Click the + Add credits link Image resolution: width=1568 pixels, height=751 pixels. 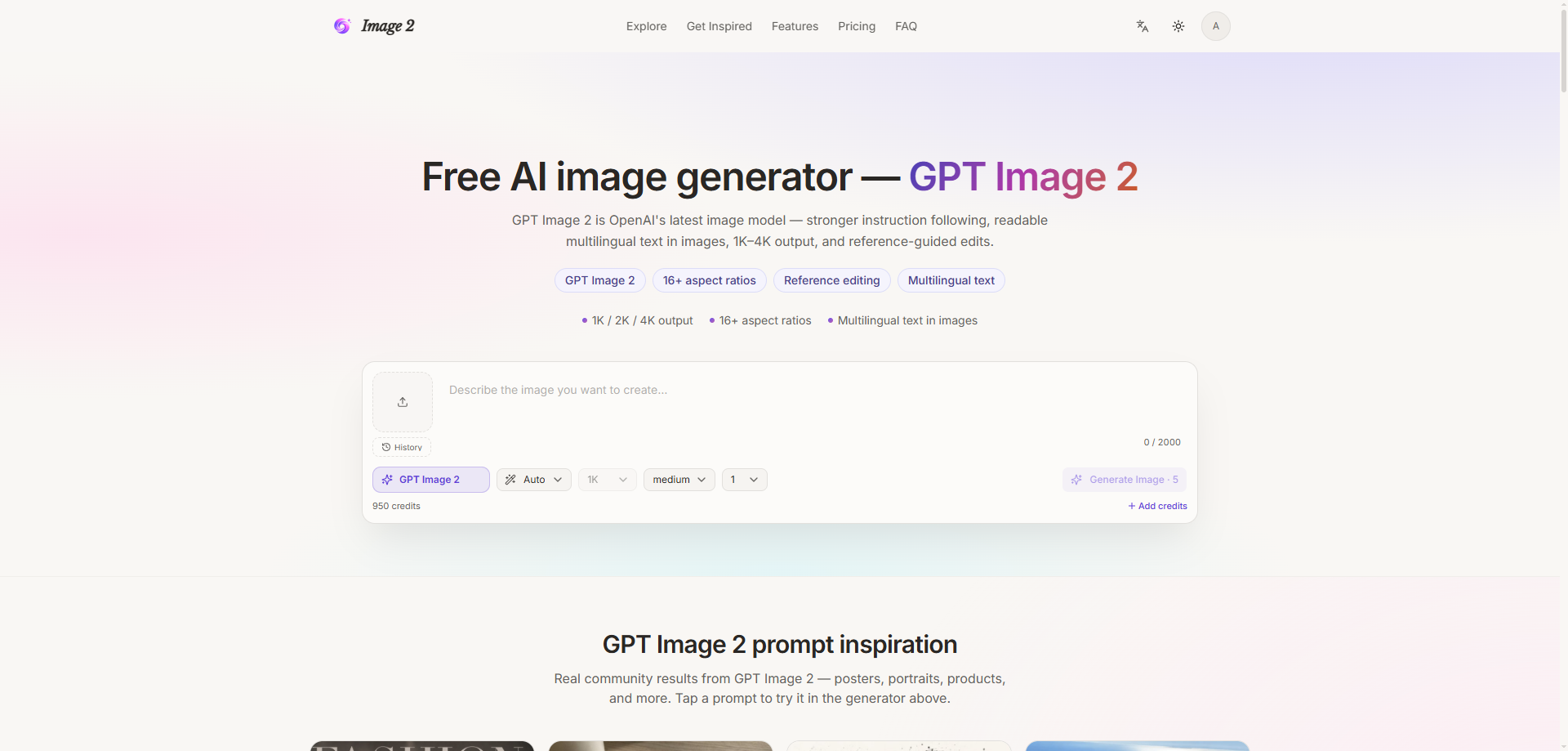[1157, 506]
